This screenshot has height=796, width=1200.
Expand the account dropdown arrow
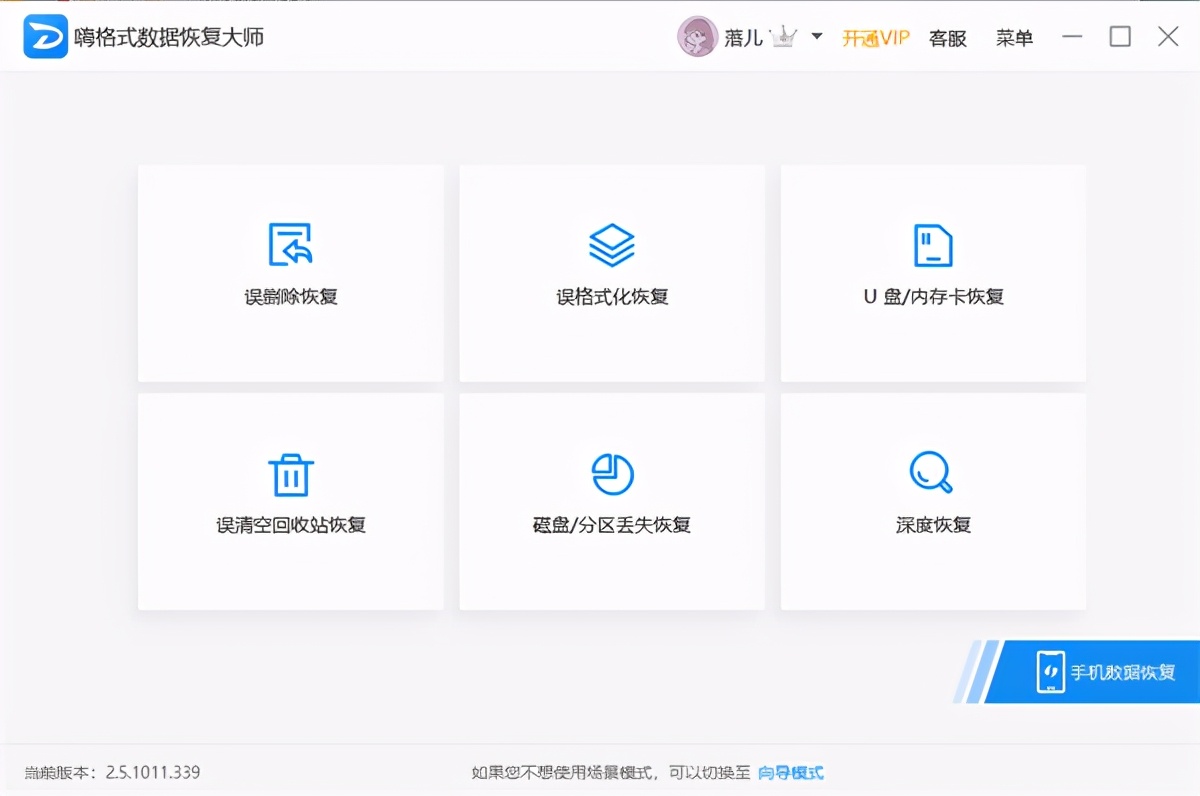coord(817,37)
